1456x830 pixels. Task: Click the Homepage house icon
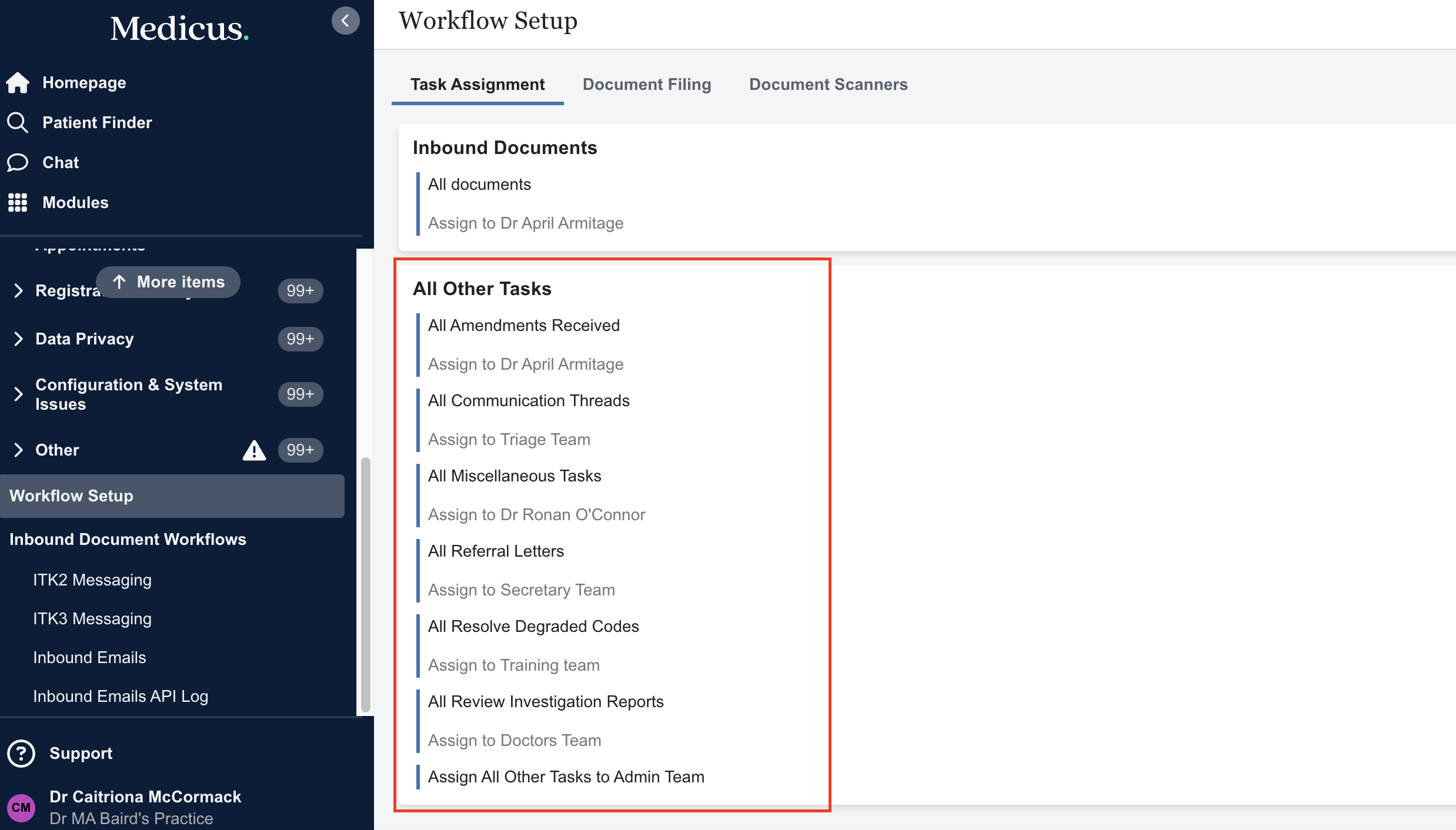point(18,83)
